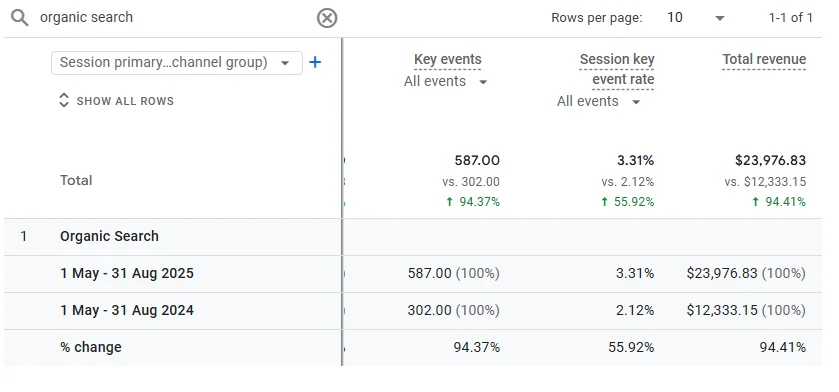
Task: Click the 94.41% cell in % change row
Action: click(x=783, y=348)
